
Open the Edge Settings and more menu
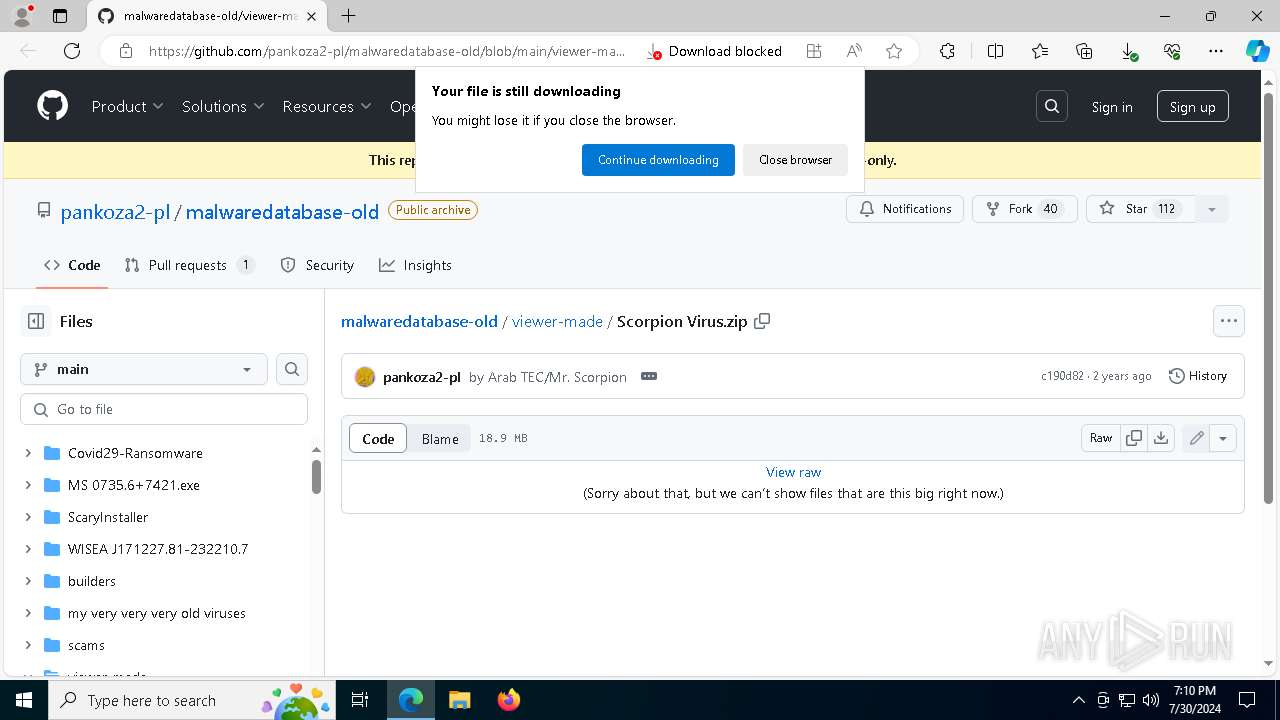(x=1216, y=51)
